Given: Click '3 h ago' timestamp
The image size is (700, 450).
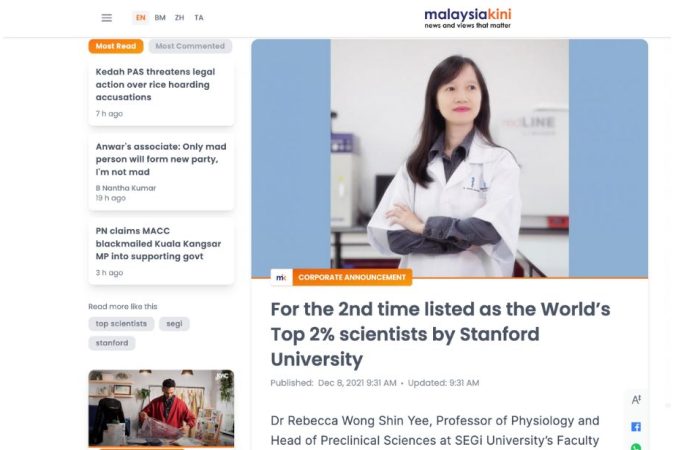Looking at the screenshot, I should (x=109, y=272).
